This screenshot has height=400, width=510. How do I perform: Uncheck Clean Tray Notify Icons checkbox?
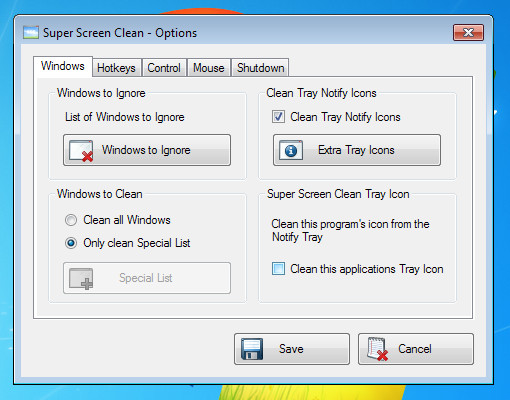(x=278, y=117)
